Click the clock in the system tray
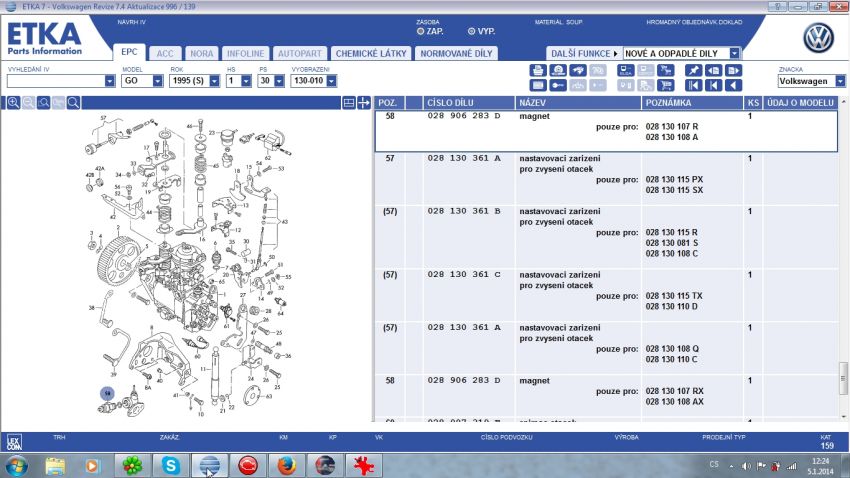 click(x=820, y=466)
